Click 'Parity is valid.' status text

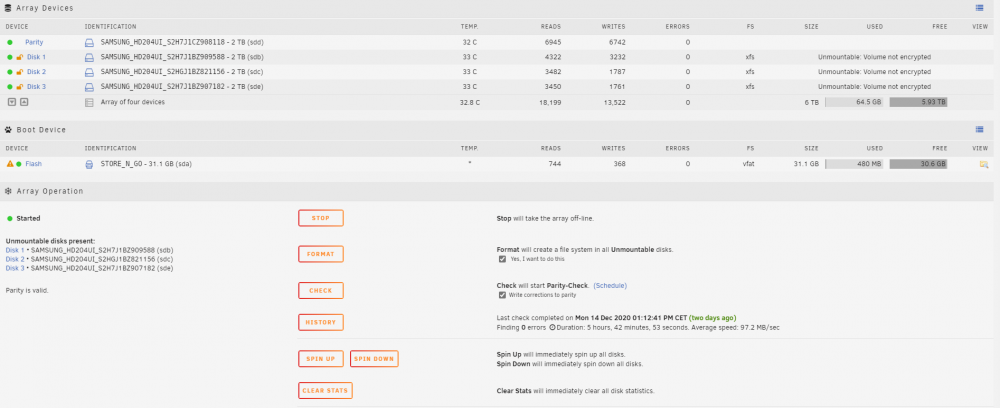(27, 291)
